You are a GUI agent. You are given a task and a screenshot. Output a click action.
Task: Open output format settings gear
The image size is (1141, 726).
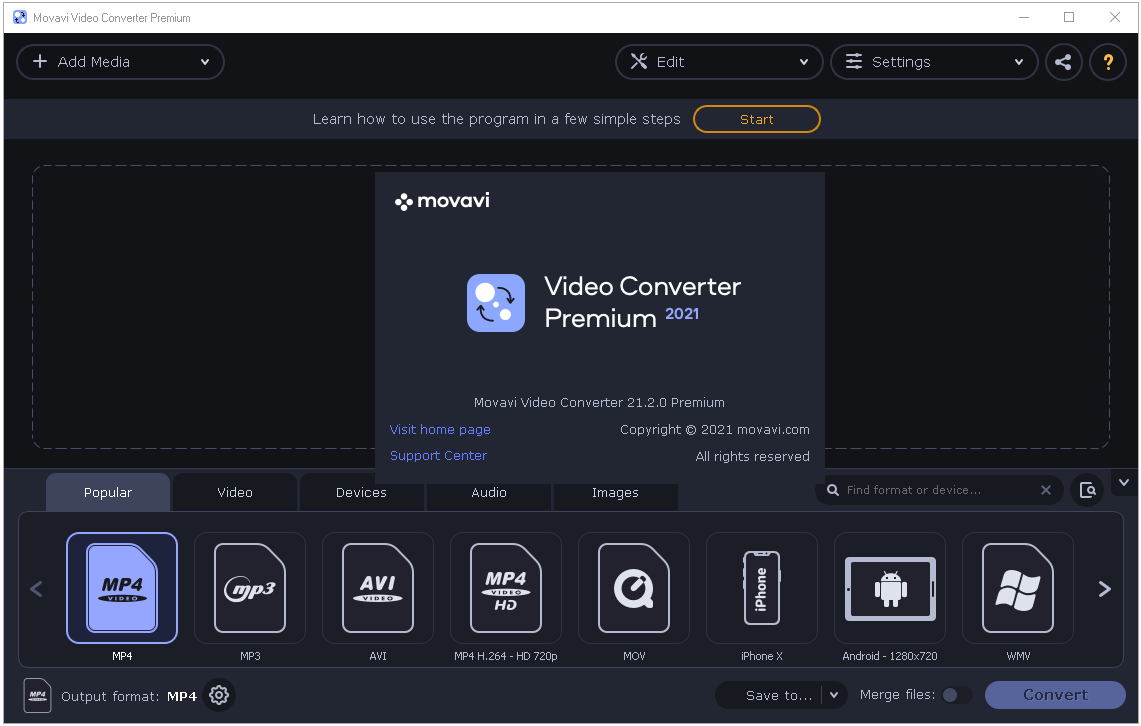219,695
